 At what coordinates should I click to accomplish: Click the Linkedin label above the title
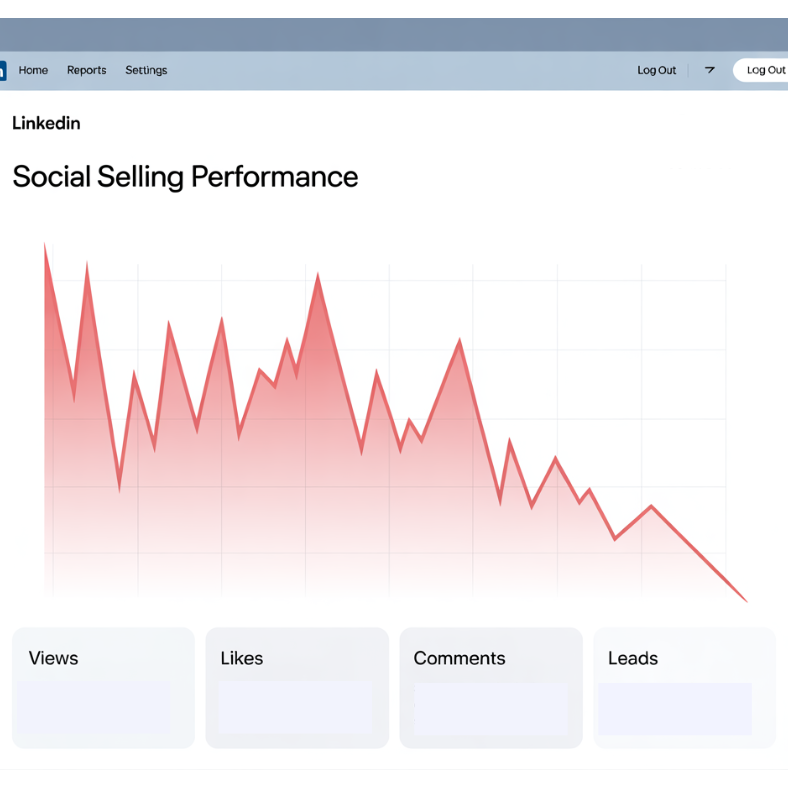click(x=46, y=123)
